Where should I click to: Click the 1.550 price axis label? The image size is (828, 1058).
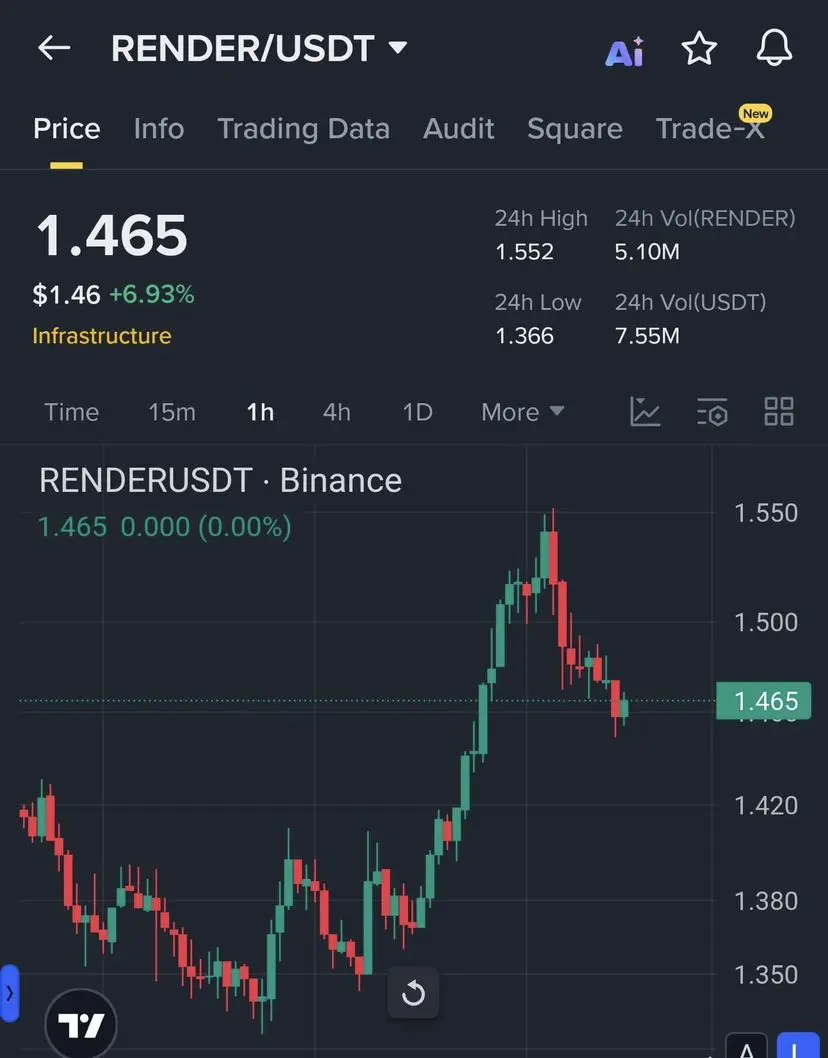pyautogui.click(x=766, y=513)
